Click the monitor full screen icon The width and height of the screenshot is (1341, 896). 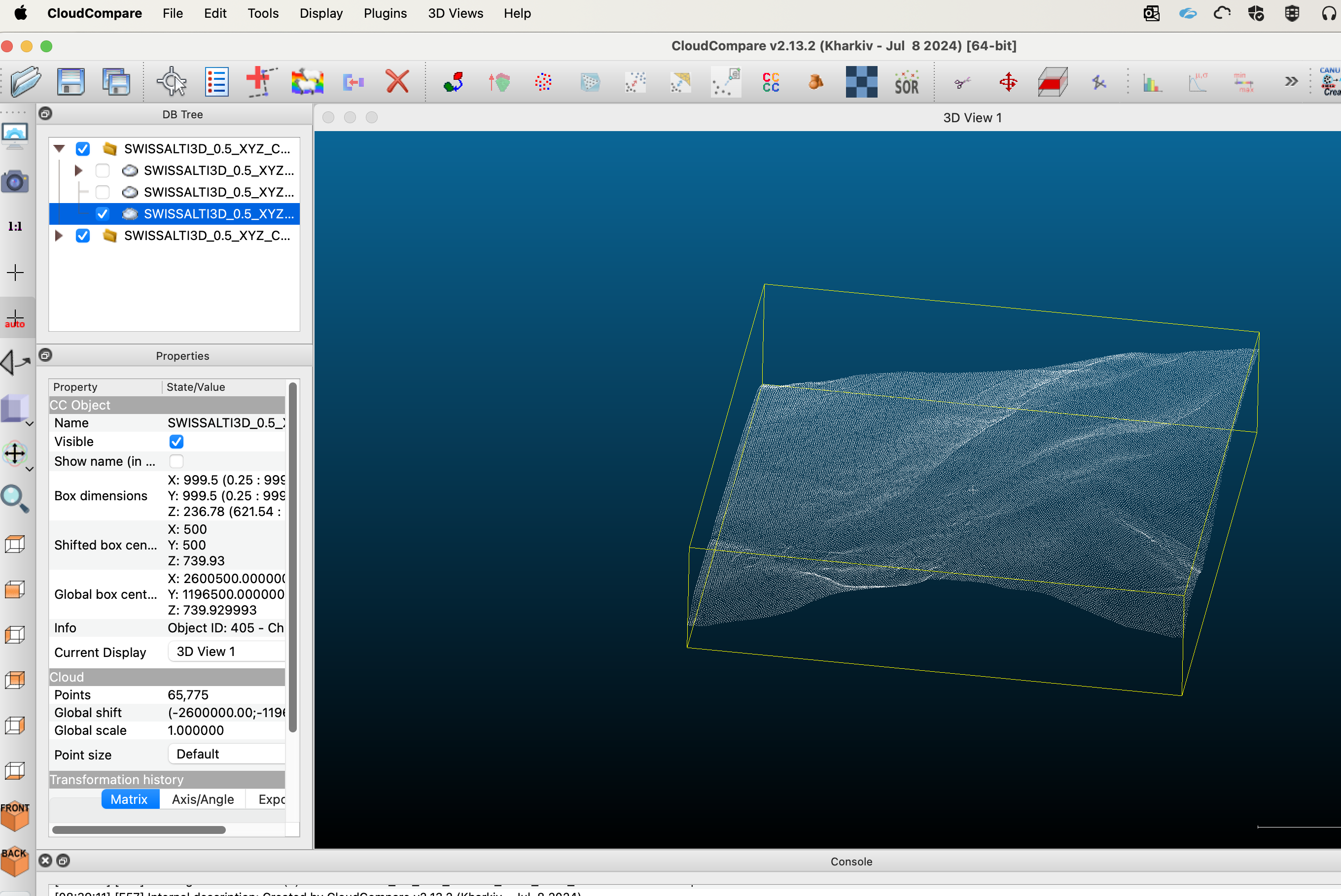pos(15,136)
